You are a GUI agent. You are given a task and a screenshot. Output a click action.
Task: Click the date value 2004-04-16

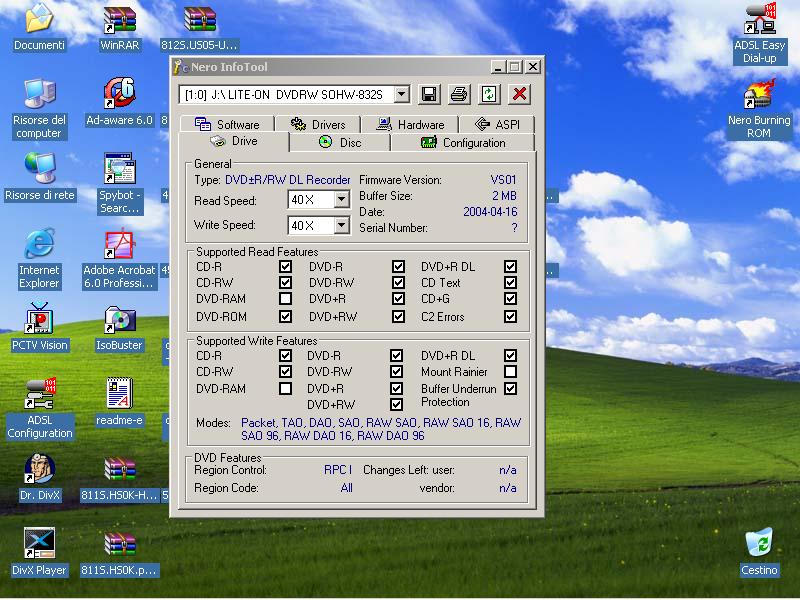(x=490, y=211)
